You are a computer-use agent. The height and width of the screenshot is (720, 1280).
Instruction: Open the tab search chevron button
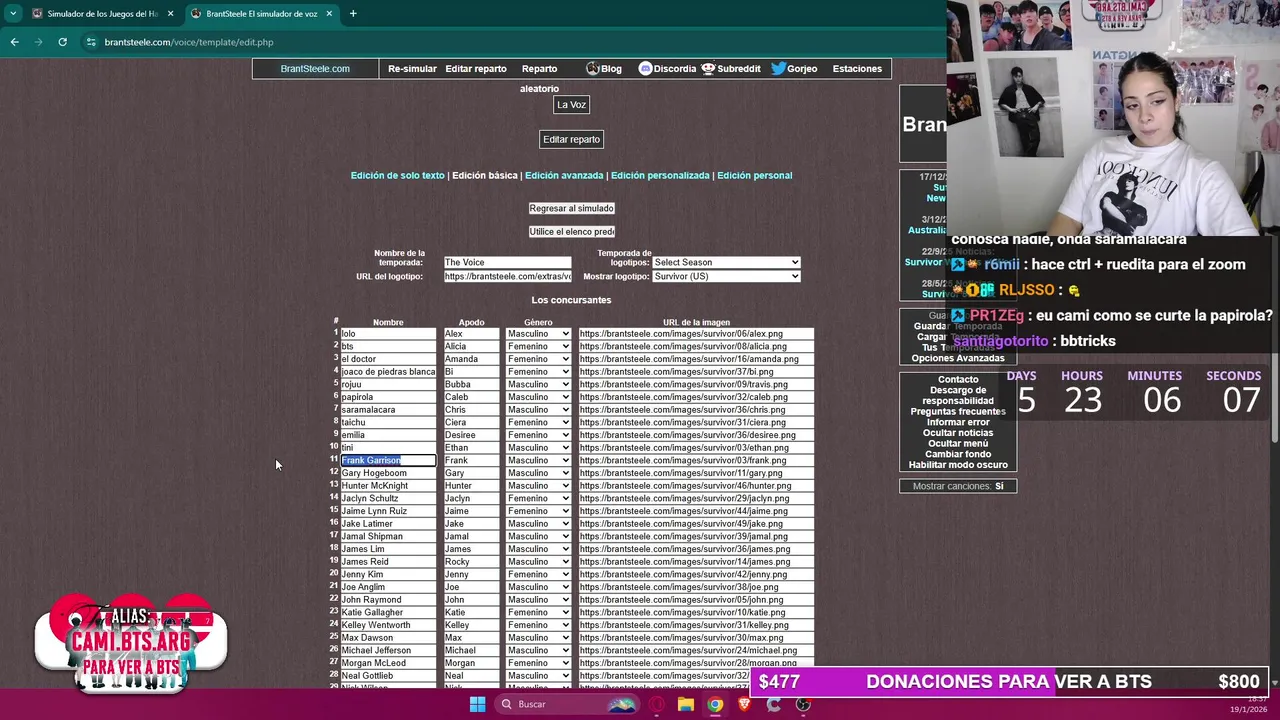[13, 13]
